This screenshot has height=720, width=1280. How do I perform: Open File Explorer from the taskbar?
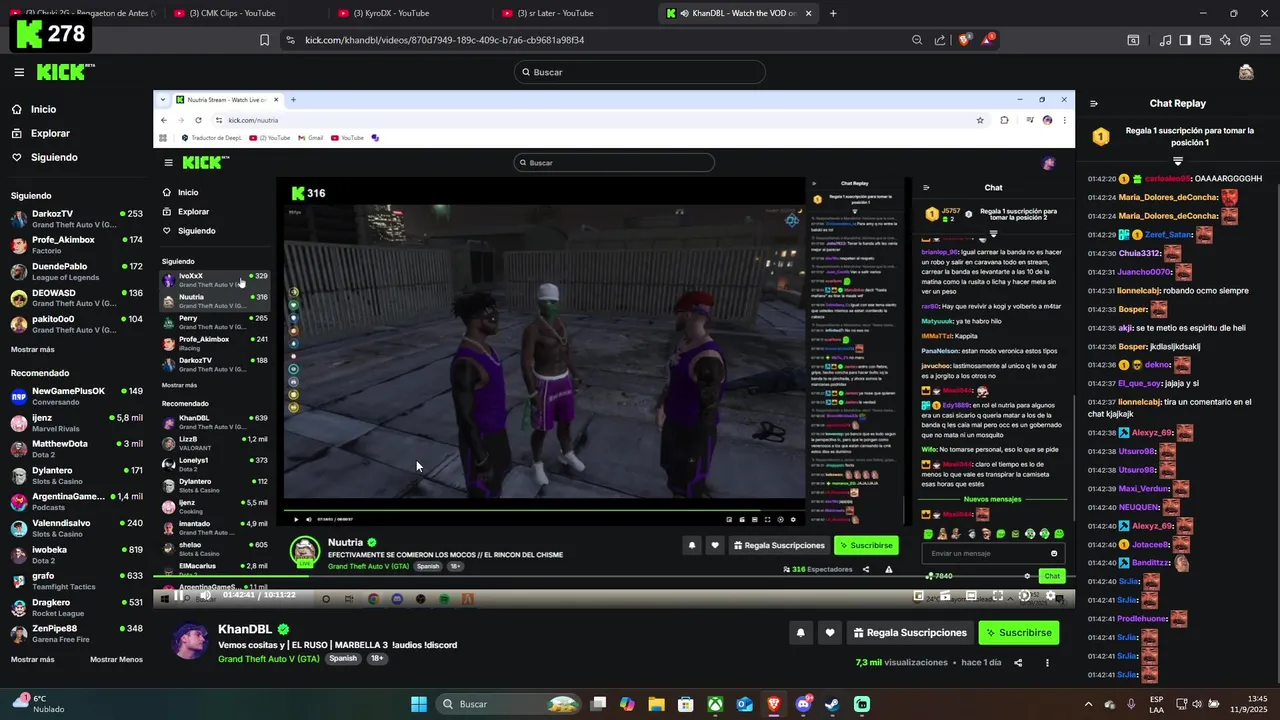[x=656, y=704]
